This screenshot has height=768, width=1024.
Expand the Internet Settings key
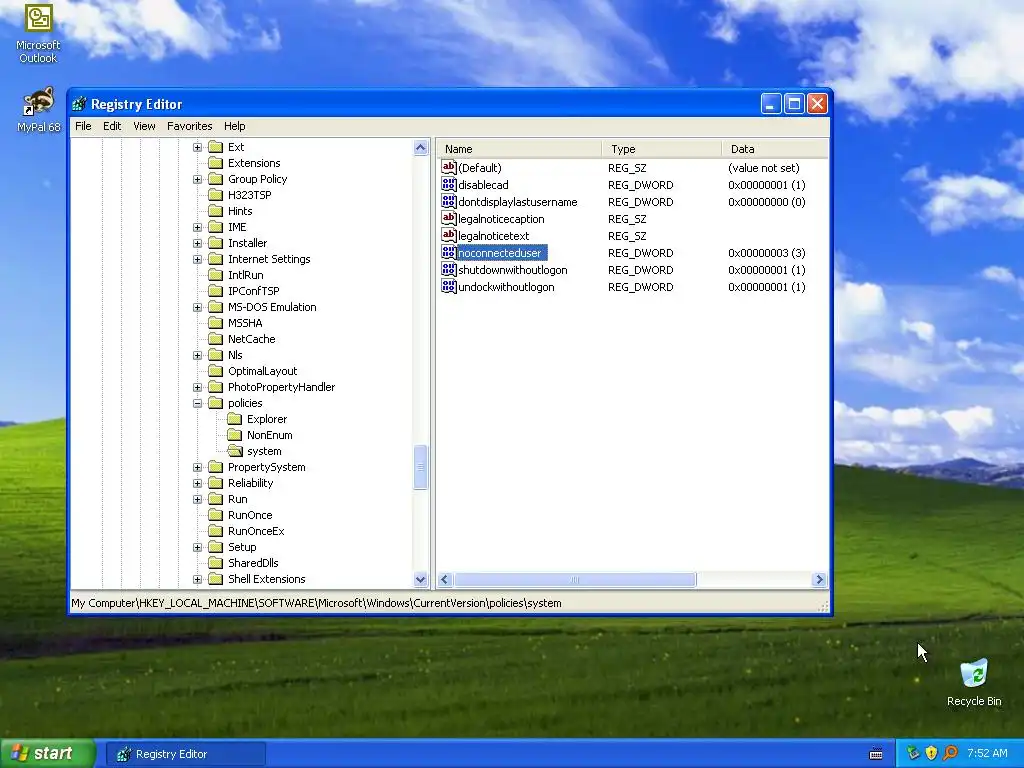(x=197, y=259)
